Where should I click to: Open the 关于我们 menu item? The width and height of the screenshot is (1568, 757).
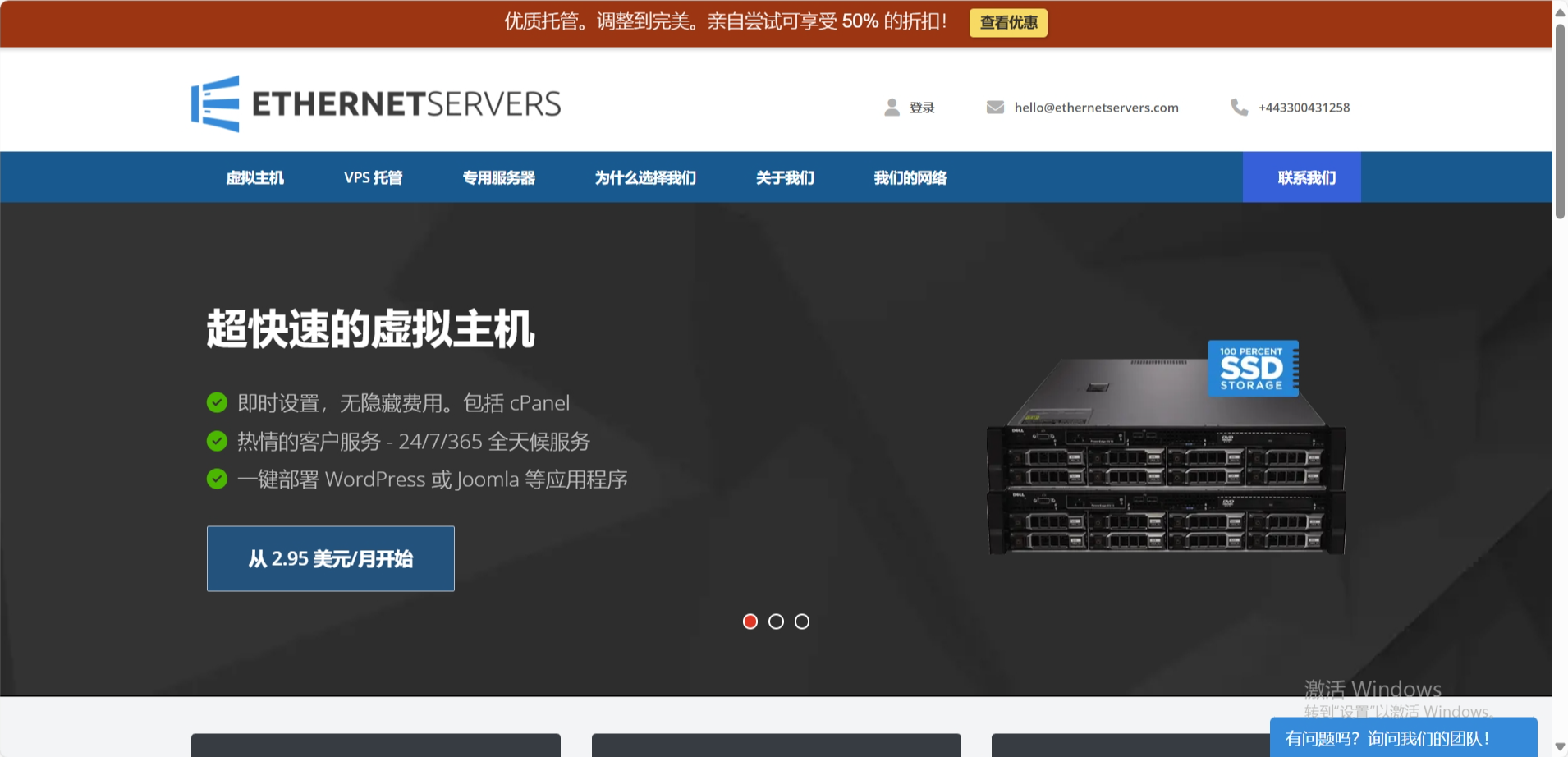pos(785,177)
